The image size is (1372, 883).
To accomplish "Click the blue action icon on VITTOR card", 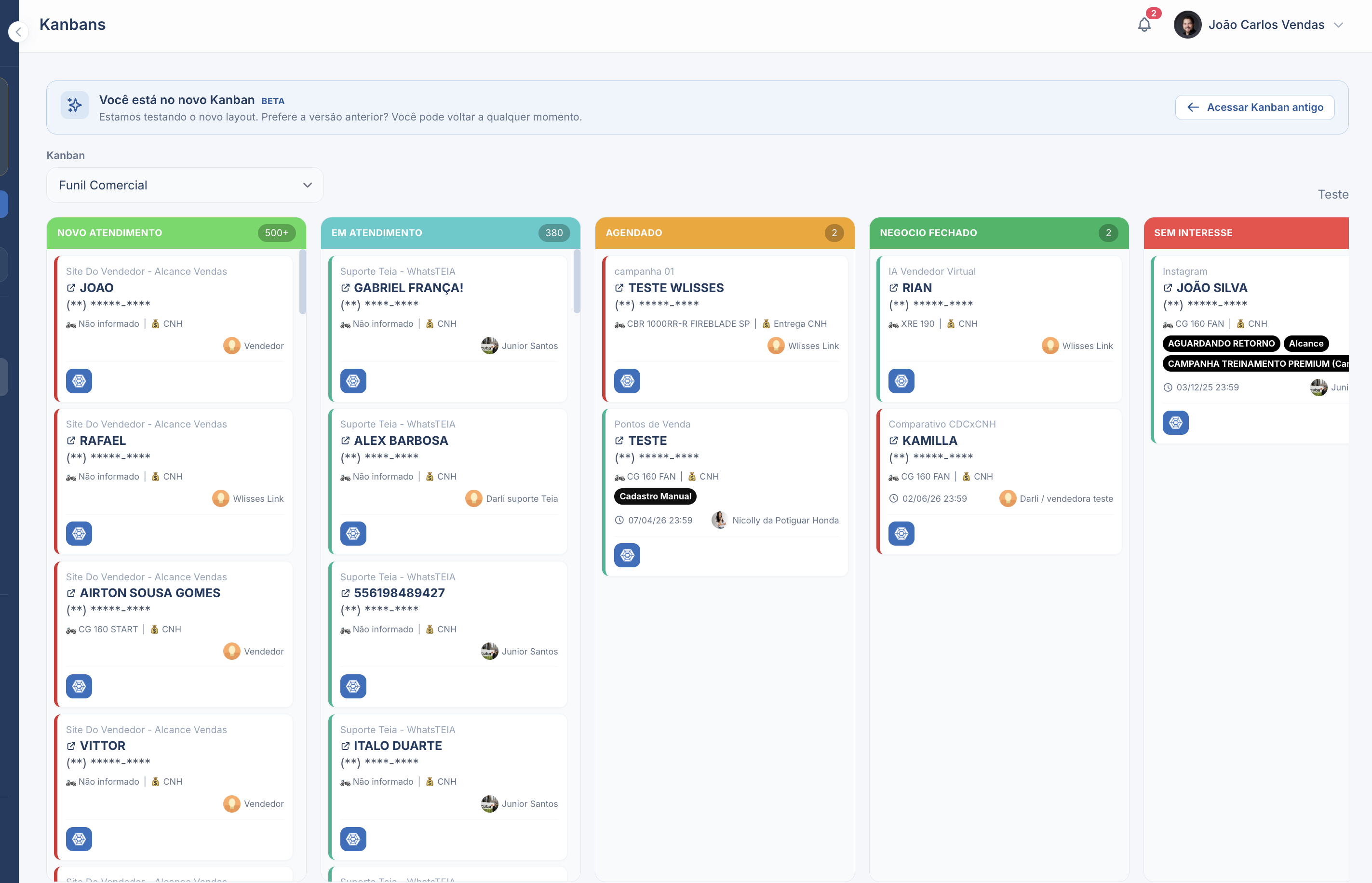I will click(79, 839).
